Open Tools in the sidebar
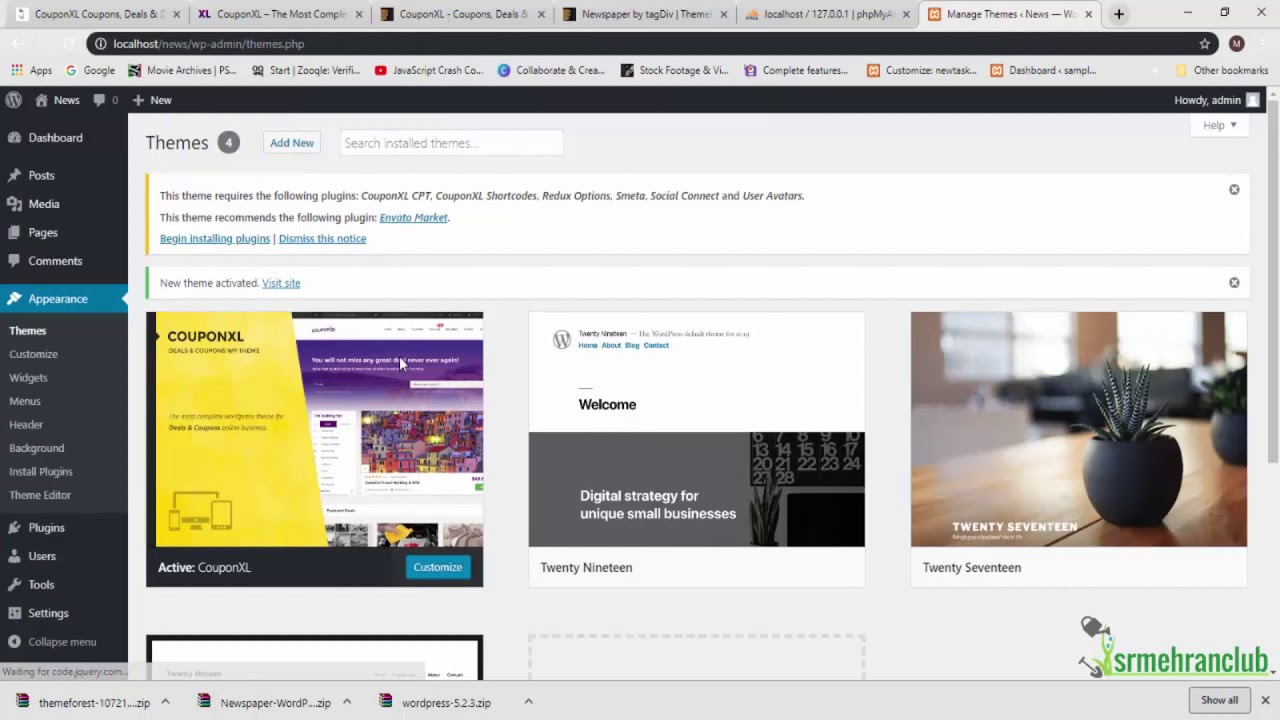1280x720 pixels. point(64,585)
